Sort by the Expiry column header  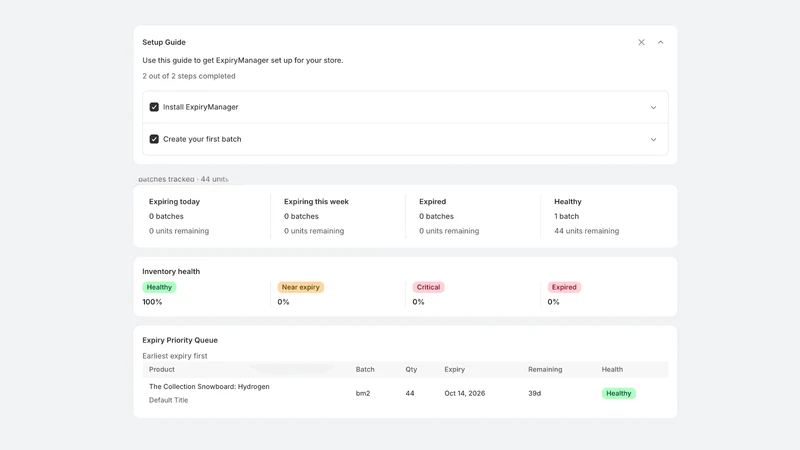click(x=455, y=369)
